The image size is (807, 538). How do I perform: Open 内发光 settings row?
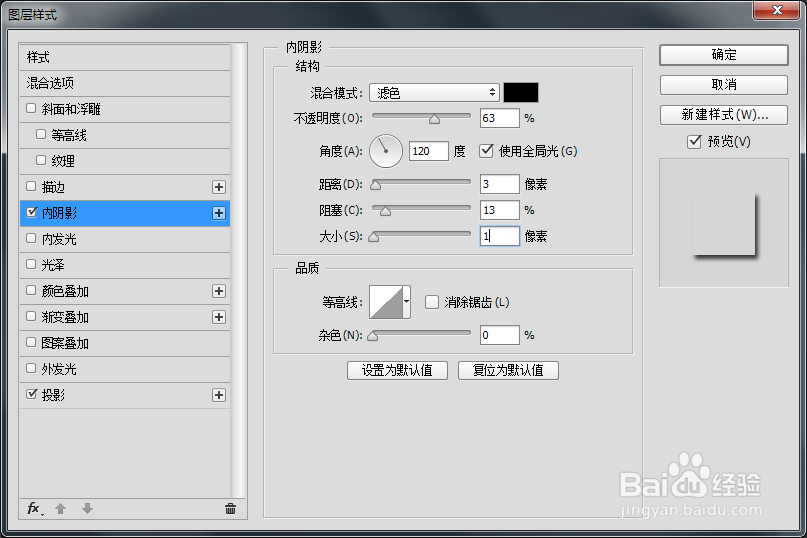[x=125, y=239]
